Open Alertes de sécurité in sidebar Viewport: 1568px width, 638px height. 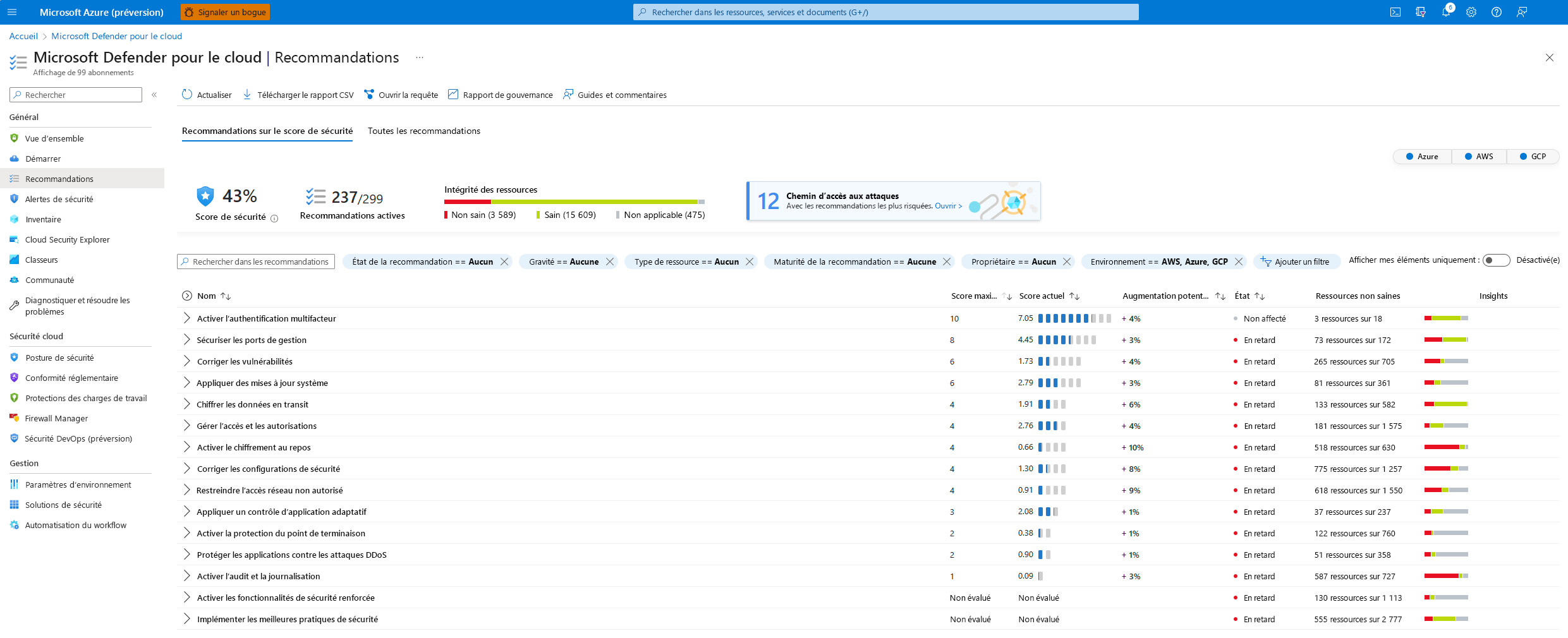click(x=59, y=199)
